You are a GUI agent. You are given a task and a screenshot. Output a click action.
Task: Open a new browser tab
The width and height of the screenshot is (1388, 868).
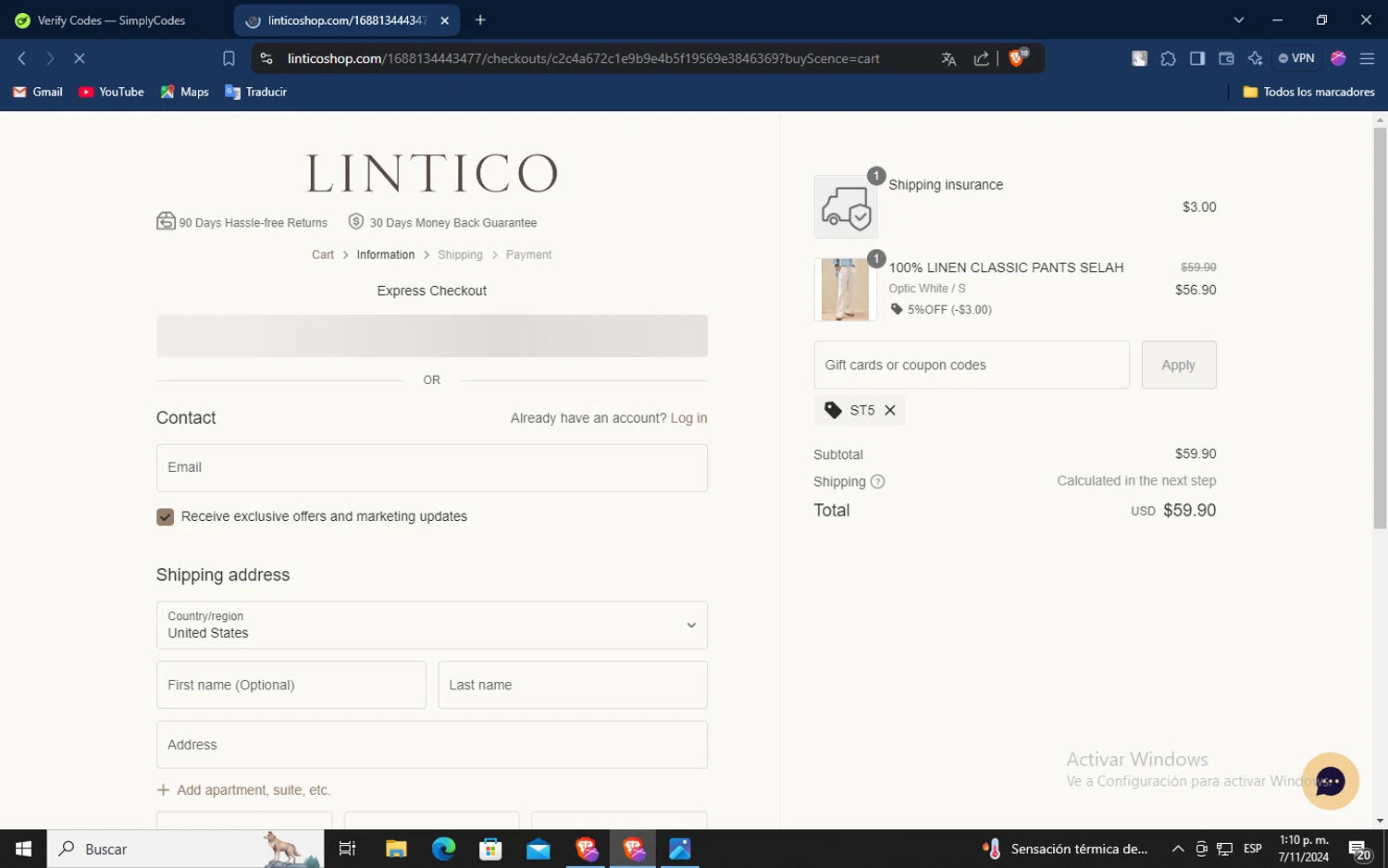[480, 20]
